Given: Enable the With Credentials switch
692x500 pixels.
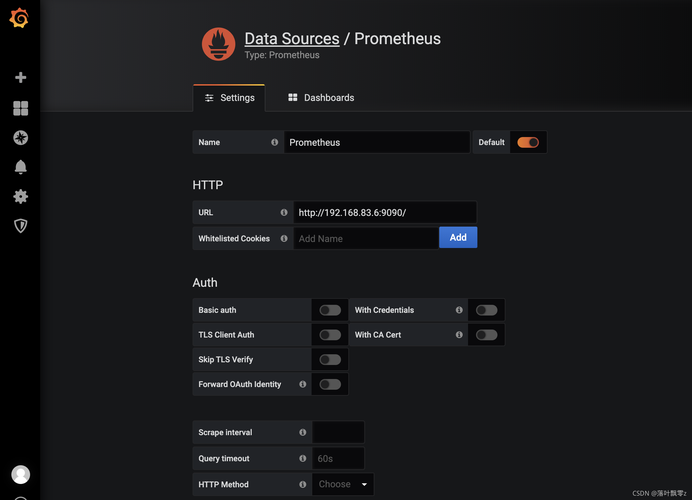Looking at the screenshot, I should pos(486,310).
